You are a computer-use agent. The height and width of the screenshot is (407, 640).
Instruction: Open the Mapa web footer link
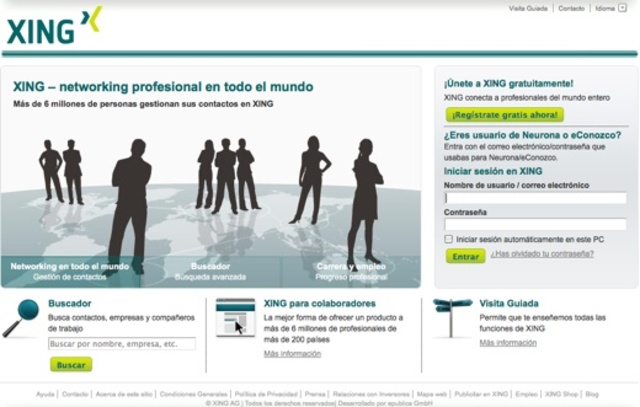tap(432, 394)
